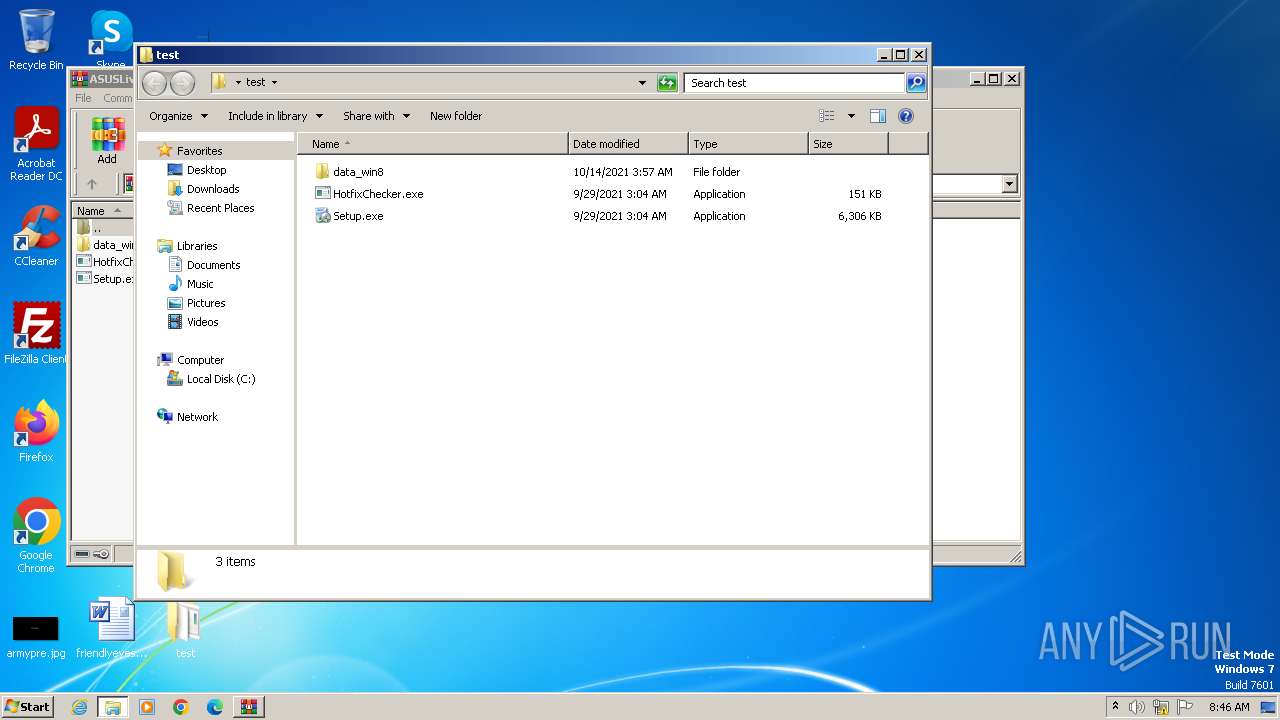Screen dimensions: 1280x720
Task: Sort by Date modified column header
Action: coord(628,144)
